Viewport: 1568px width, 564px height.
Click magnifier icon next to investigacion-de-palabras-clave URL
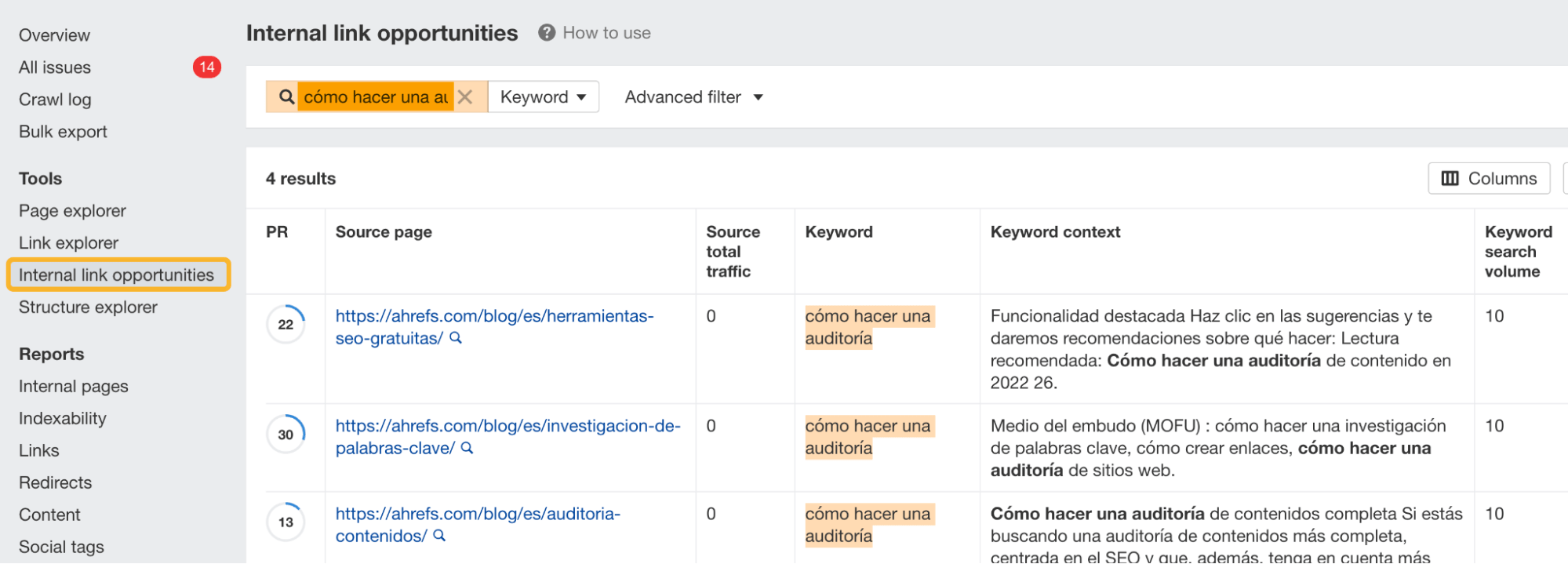click(467, 448)
